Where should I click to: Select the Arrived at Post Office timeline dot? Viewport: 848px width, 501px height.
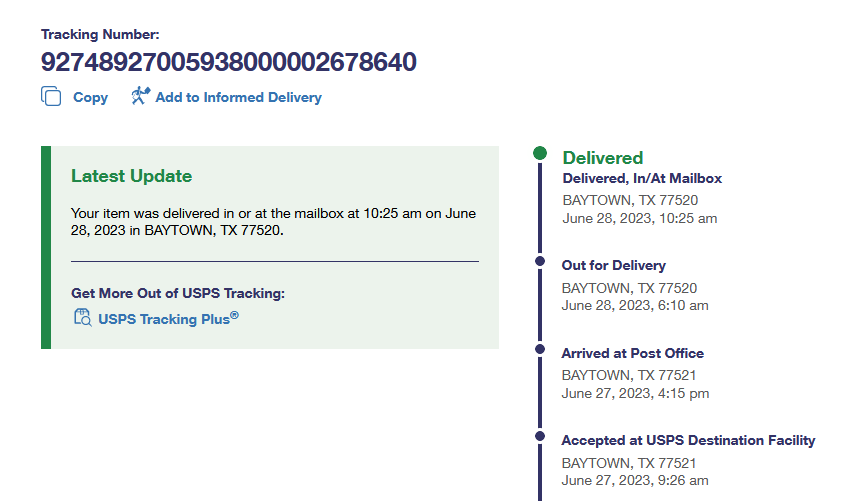point(540,349)
